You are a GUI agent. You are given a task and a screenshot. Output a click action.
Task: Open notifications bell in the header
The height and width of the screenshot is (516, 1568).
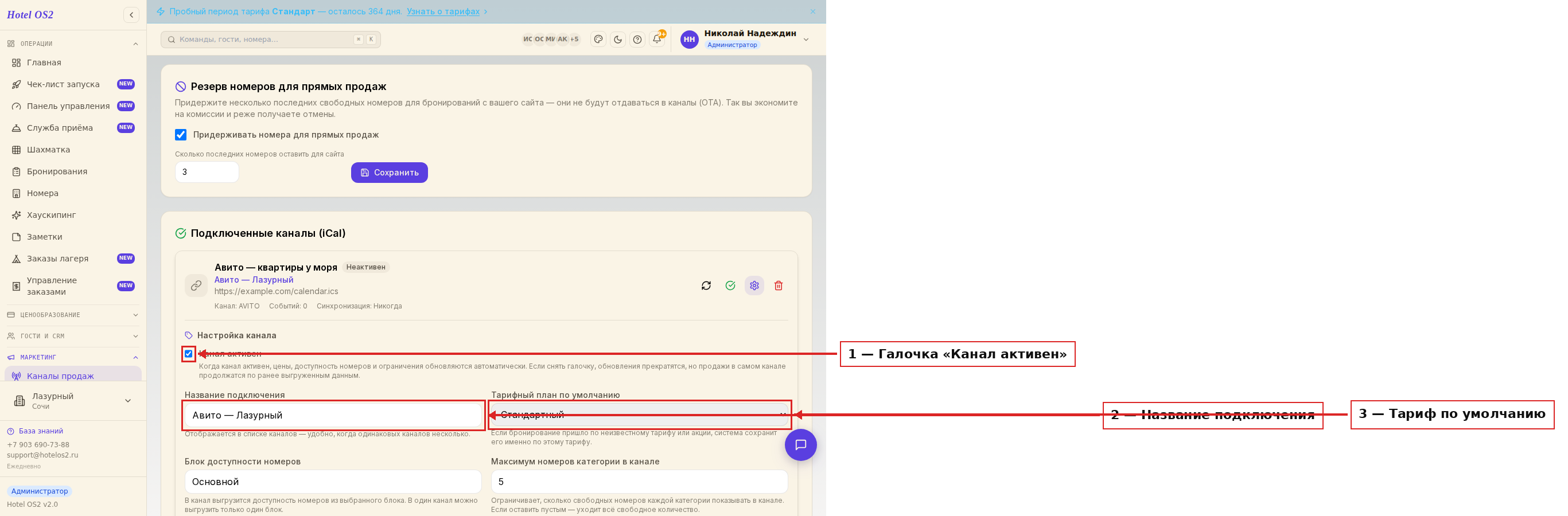(x=657, y=40)
